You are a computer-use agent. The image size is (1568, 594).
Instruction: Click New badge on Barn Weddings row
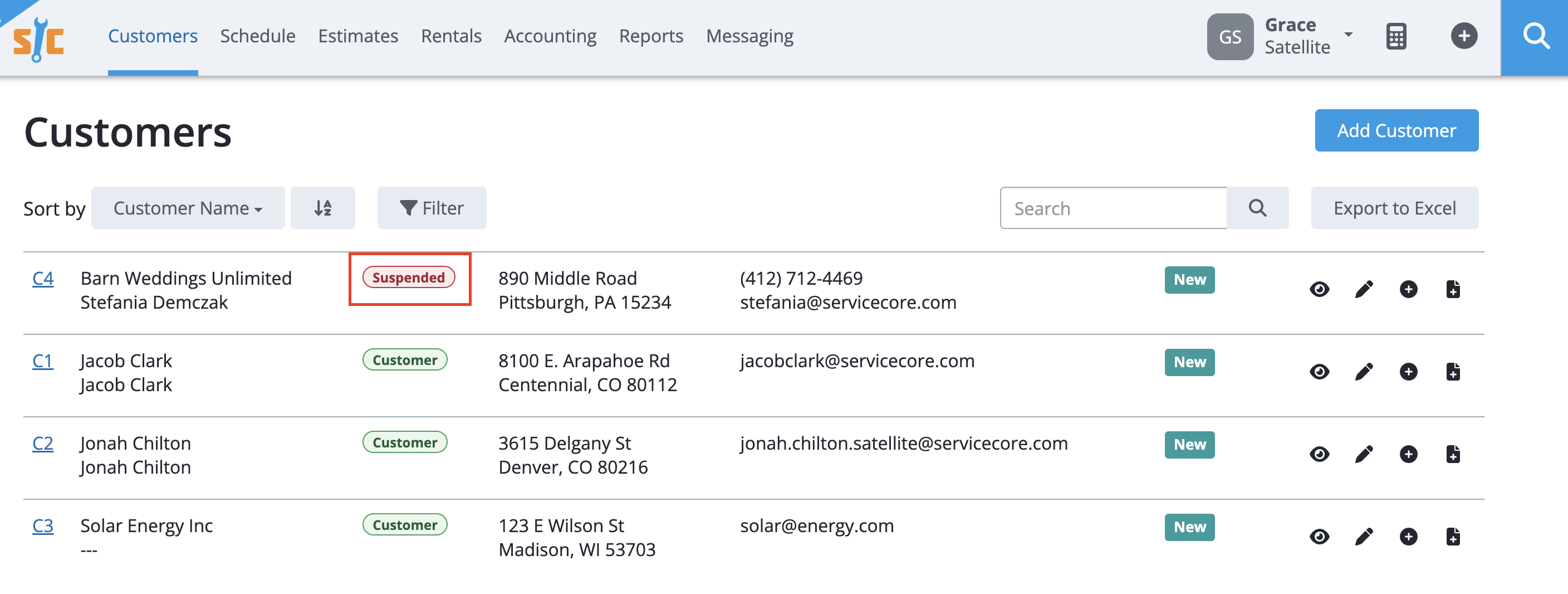pyautogui.click(x=1189, y=280)
